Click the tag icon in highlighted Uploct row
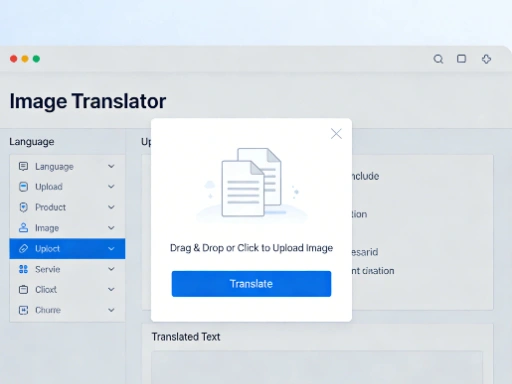 click(x=23, y=249)
